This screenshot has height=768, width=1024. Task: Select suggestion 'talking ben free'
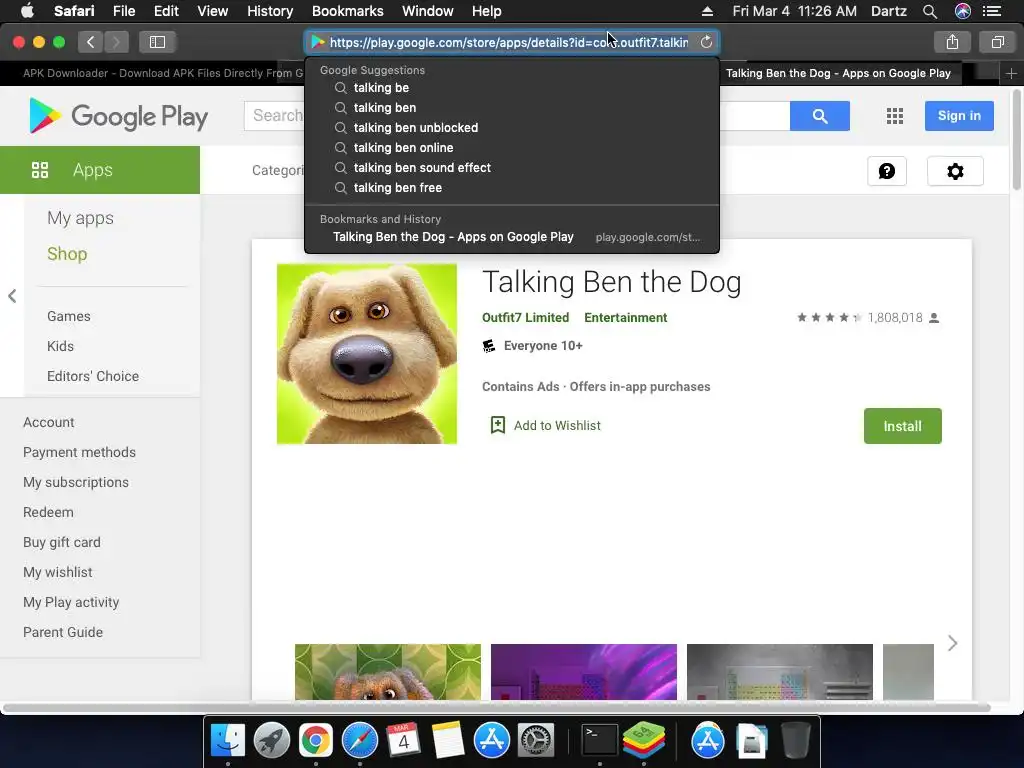tap(512, 188)
